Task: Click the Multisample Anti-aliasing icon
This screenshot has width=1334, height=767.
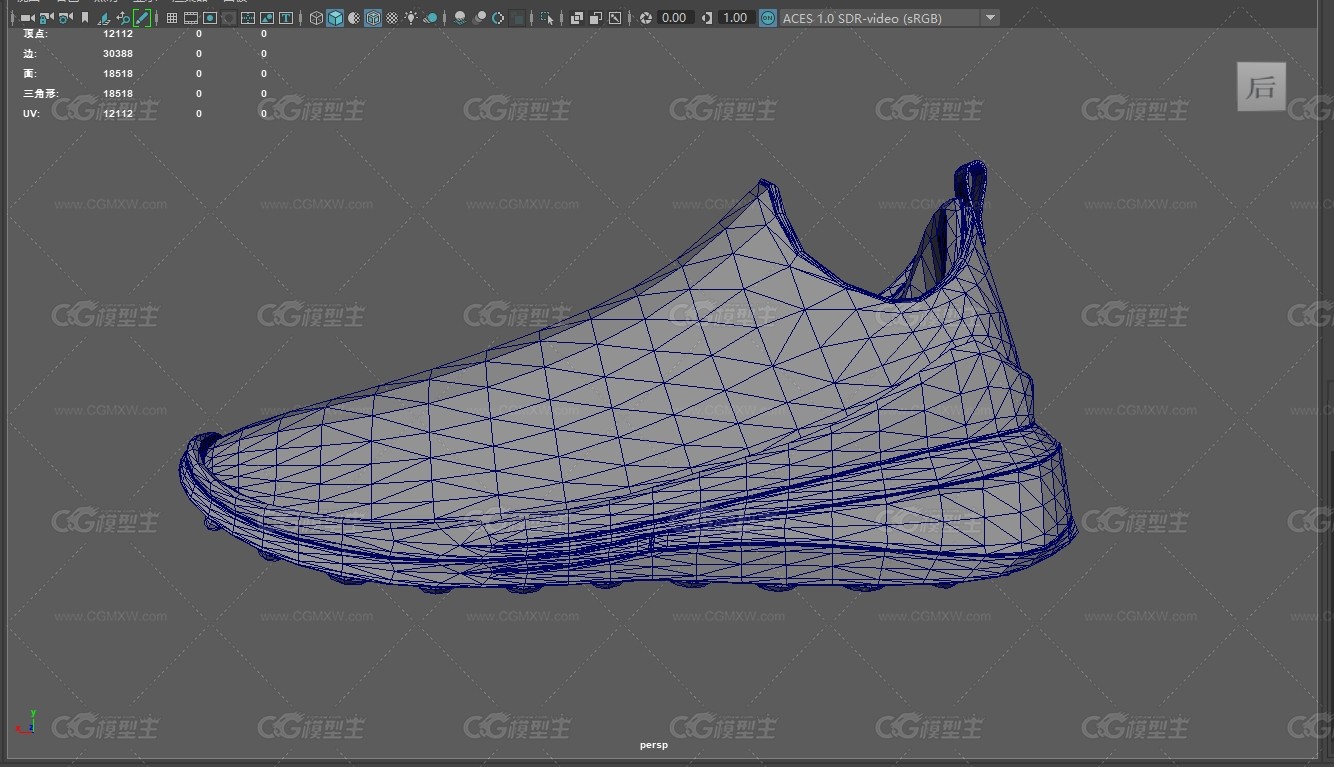Action: pos(498,18)
